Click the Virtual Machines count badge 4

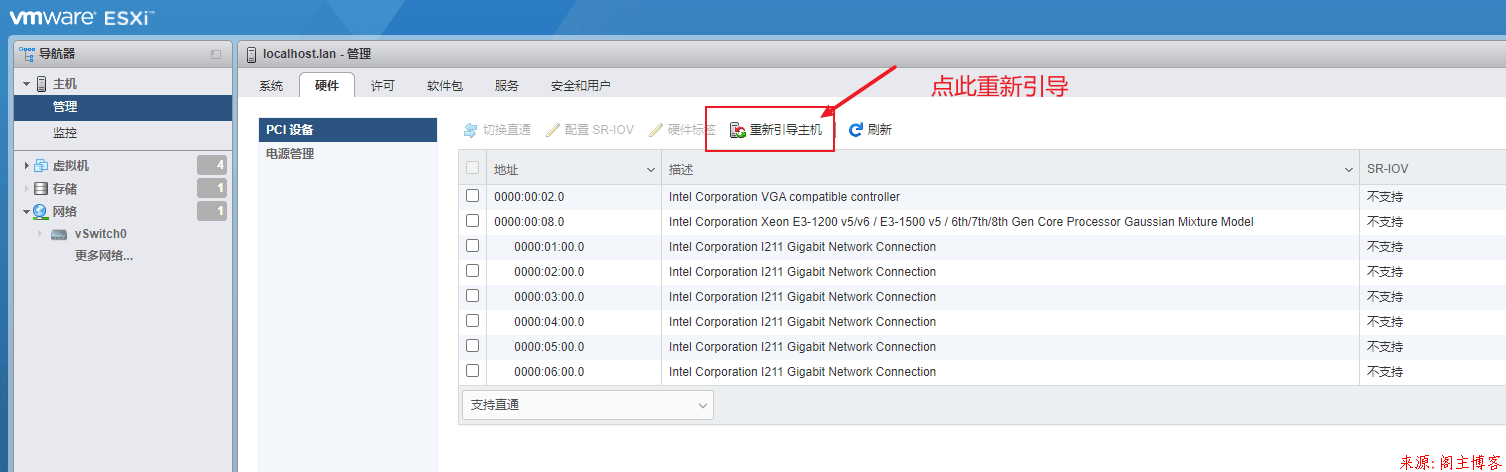[x=212, y=166]
